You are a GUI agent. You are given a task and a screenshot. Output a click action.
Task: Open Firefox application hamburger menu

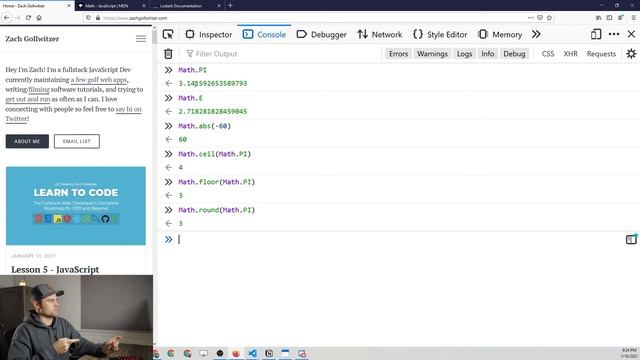(633, 18)
